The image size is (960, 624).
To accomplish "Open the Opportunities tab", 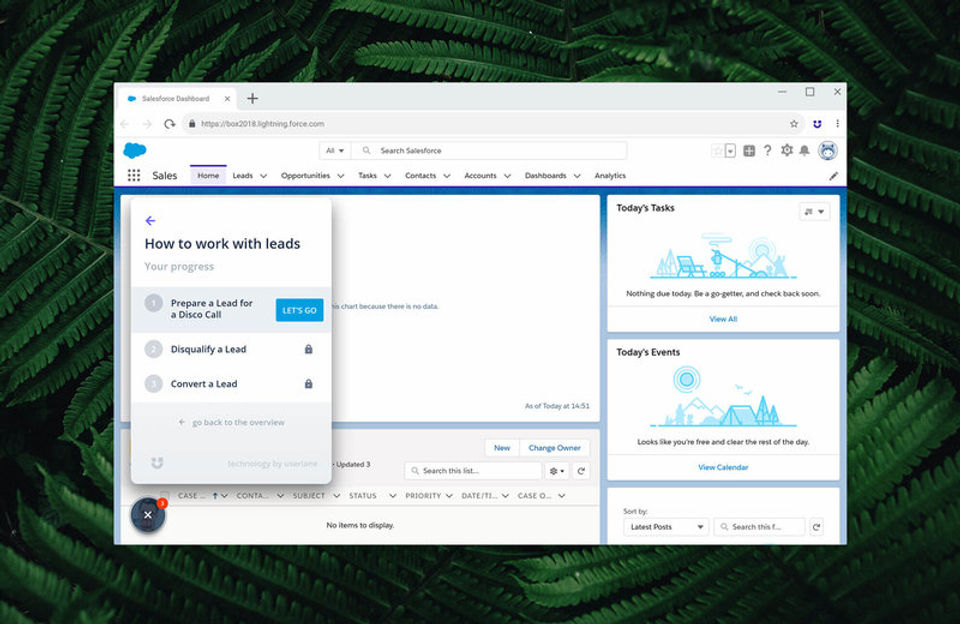I will (x=305, y=176).
